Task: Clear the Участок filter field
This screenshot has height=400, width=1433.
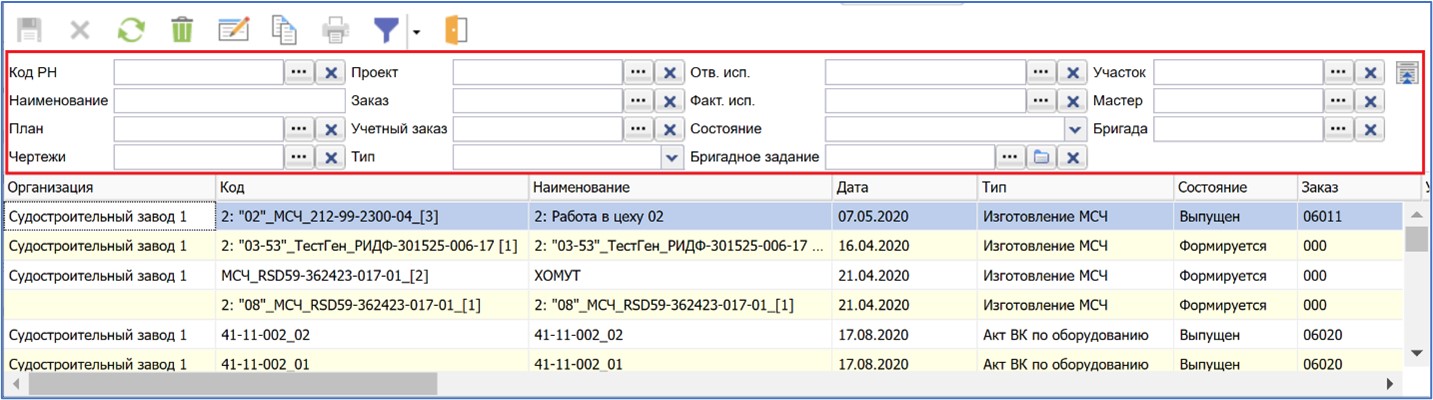Action: 1370,73
